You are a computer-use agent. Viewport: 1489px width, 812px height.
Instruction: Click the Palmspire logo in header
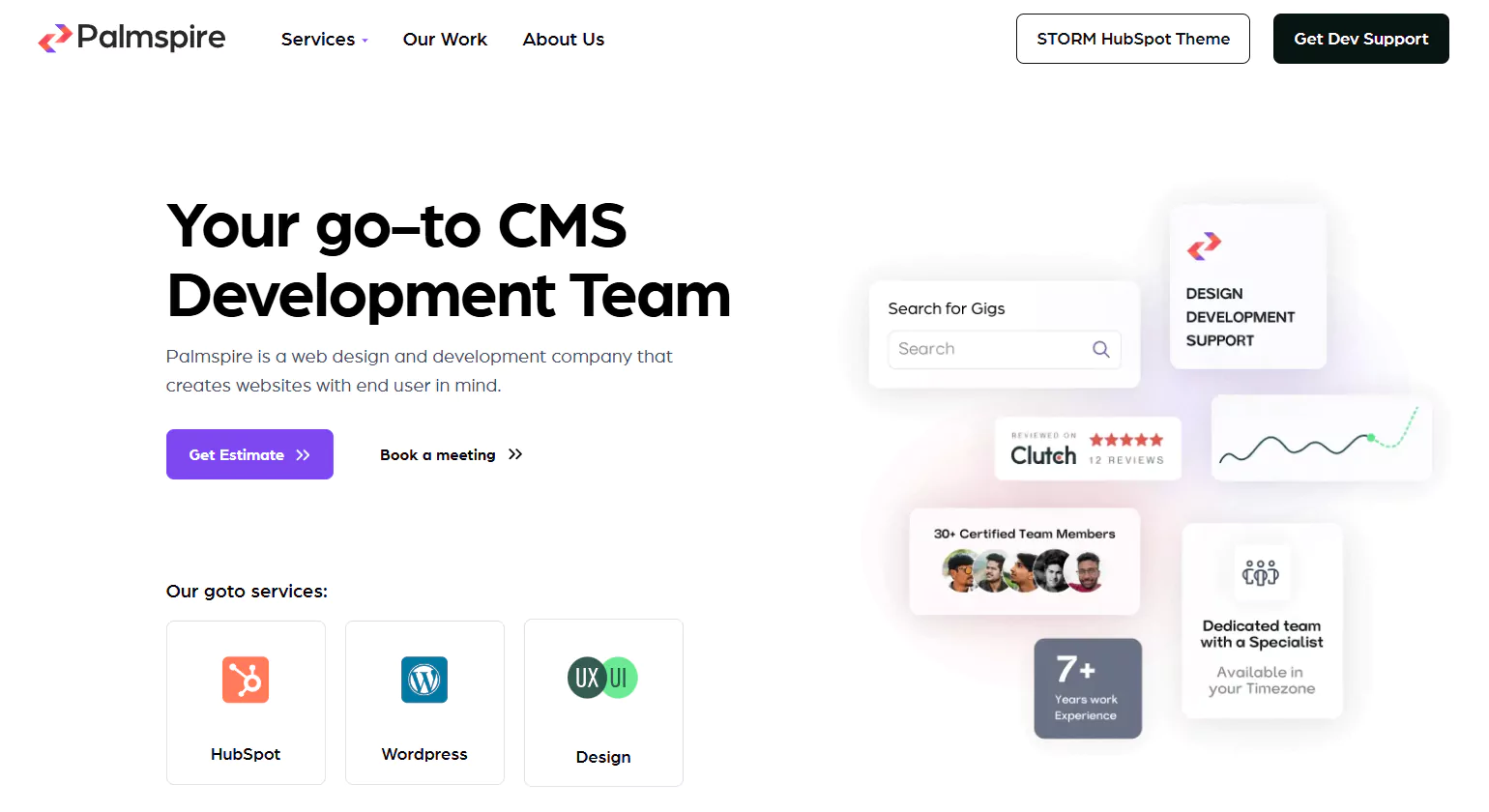point(131,39)
